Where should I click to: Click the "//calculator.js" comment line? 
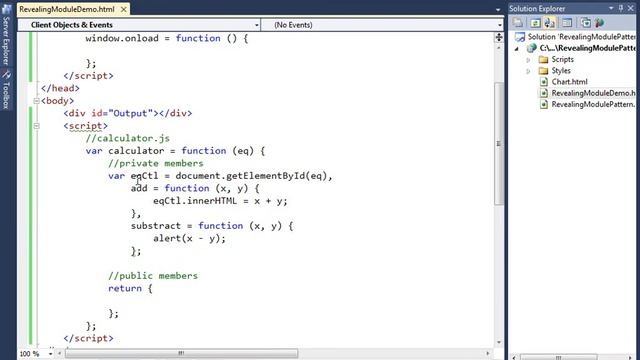(x=127, y=138)
